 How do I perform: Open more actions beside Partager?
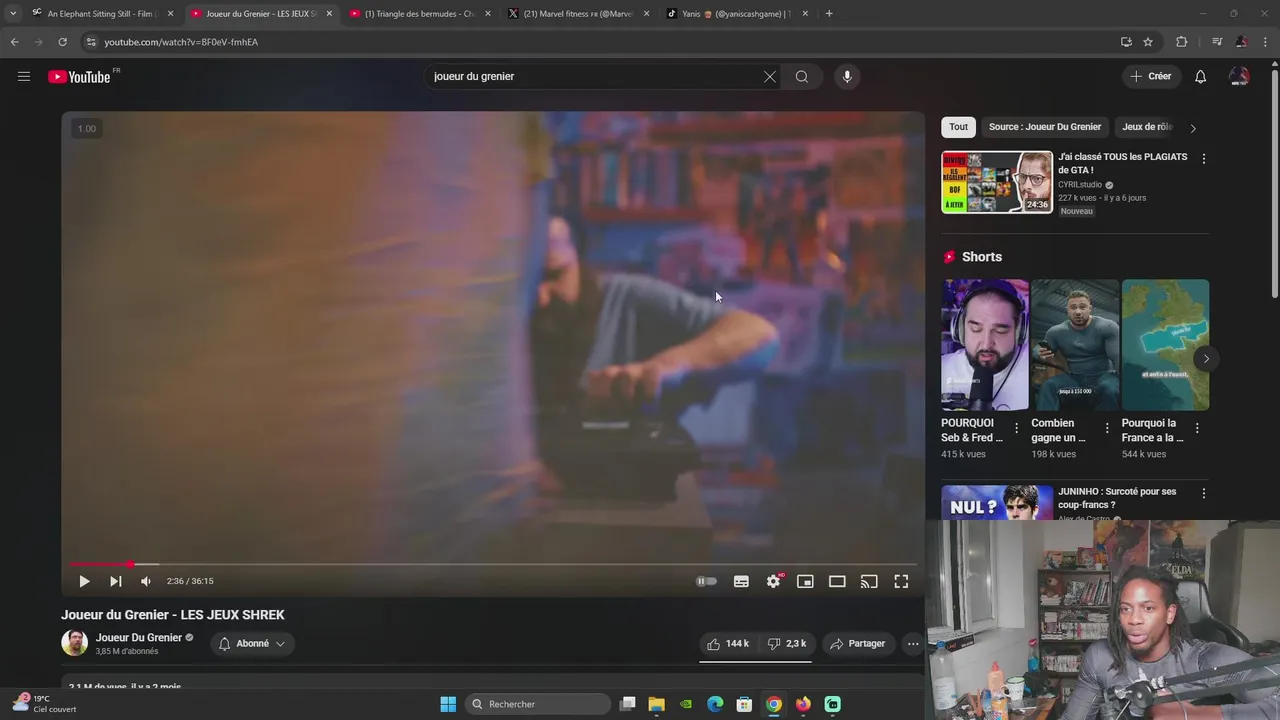coord(913,644)
